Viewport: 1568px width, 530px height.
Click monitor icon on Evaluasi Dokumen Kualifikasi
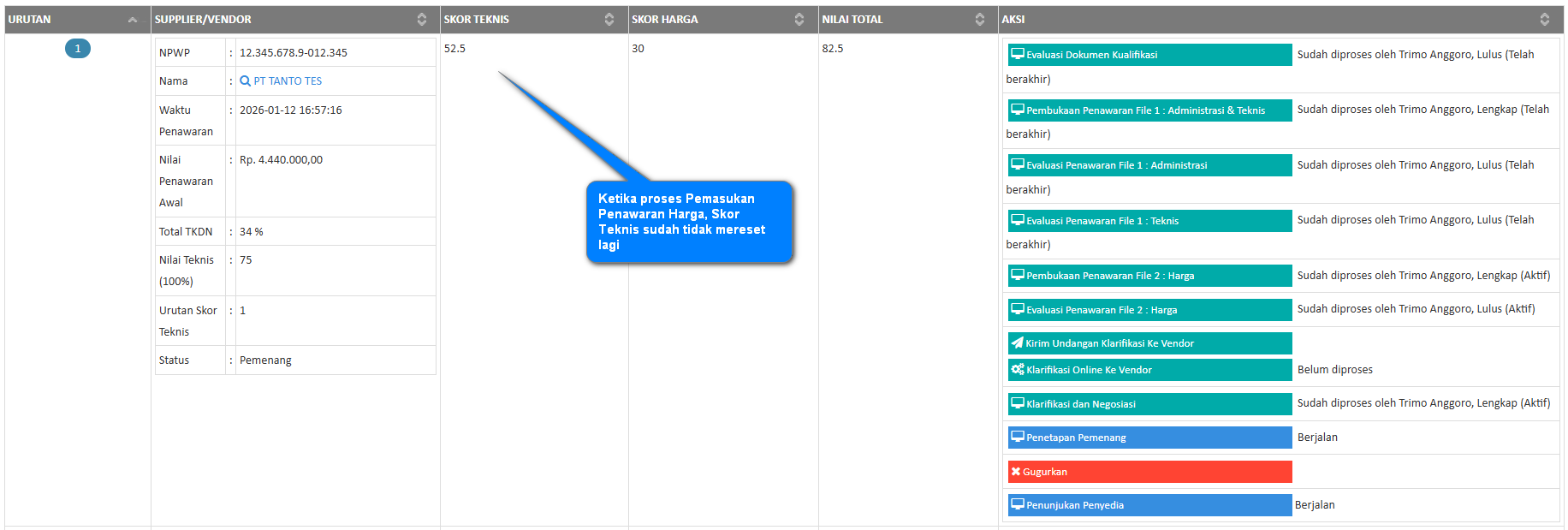pyautogui.click(x=1017, y=54)
